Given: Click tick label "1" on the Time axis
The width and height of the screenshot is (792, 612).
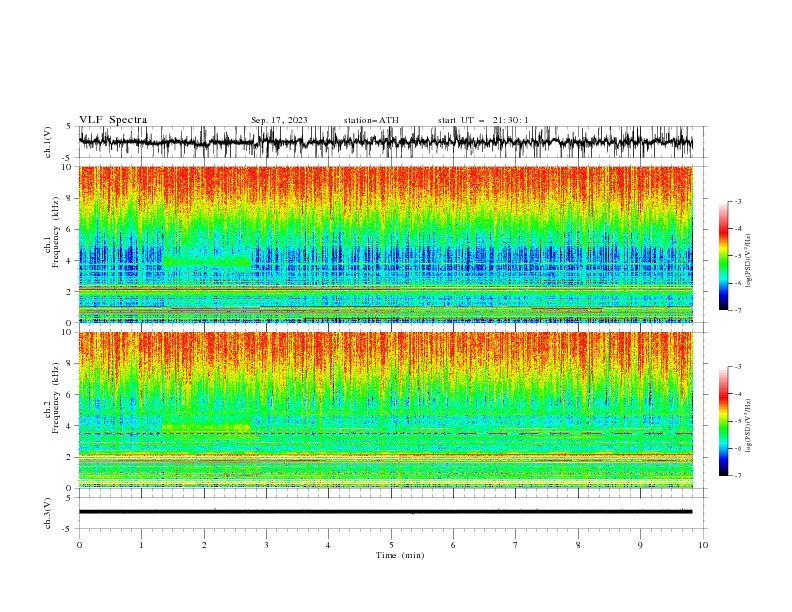Looking at the screenshot, I should point(141,545).
